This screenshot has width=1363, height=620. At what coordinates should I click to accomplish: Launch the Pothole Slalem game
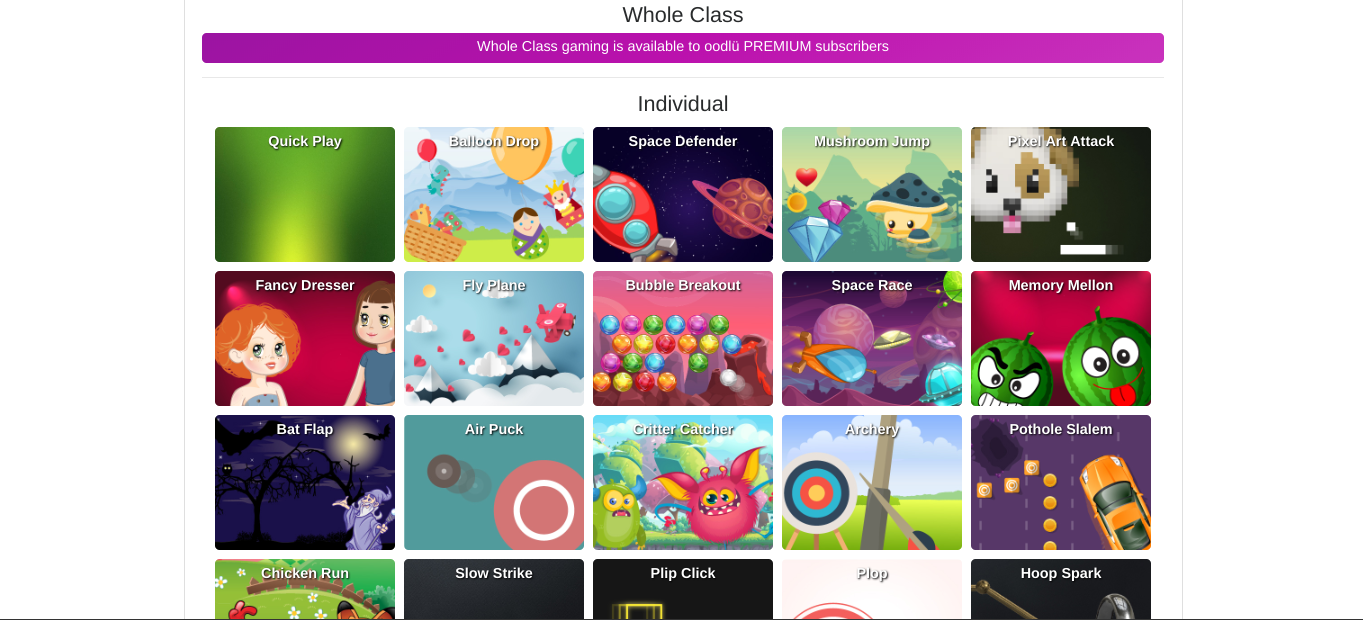point(1061,482)
